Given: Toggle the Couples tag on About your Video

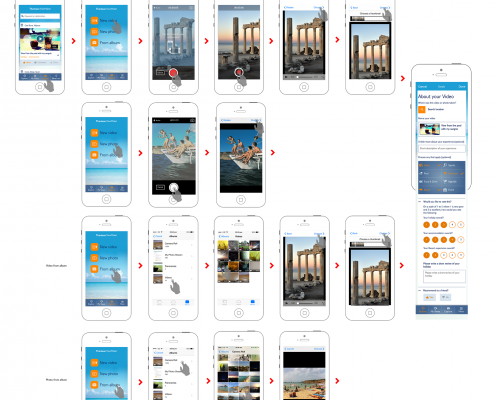Looking at the screenshot, I should pyautogui.click(x=453, y=173).
